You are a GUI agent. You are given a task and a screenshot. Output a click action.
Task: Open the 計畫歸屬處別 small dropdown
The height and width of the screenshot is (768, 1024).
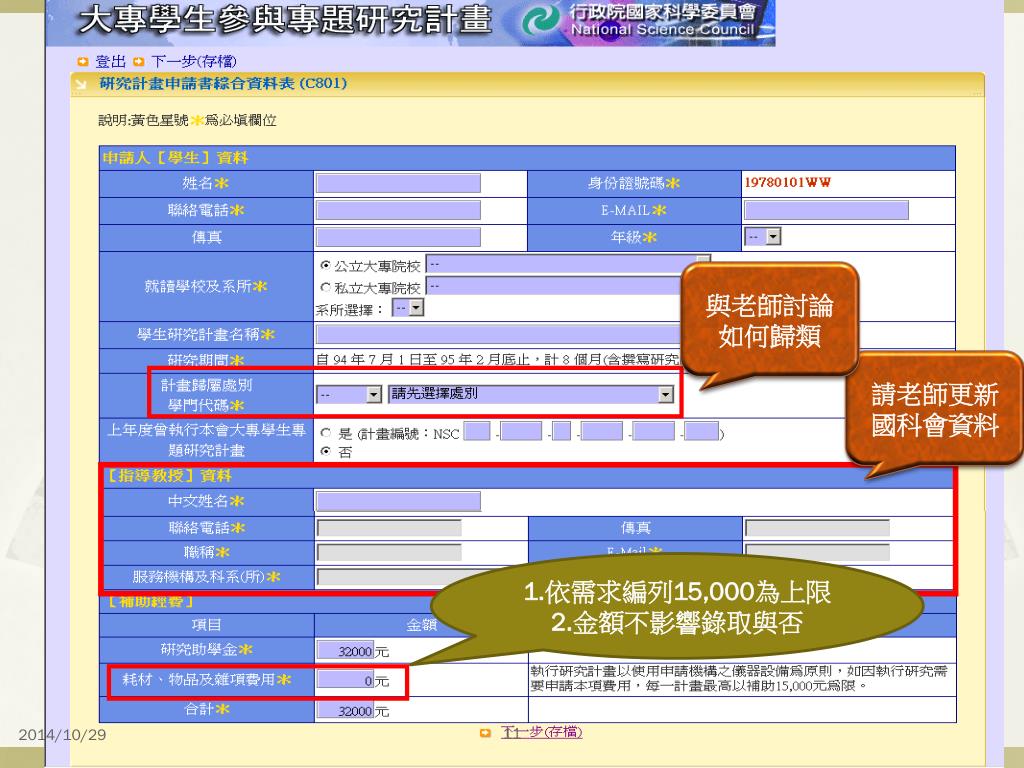point(349,394)
